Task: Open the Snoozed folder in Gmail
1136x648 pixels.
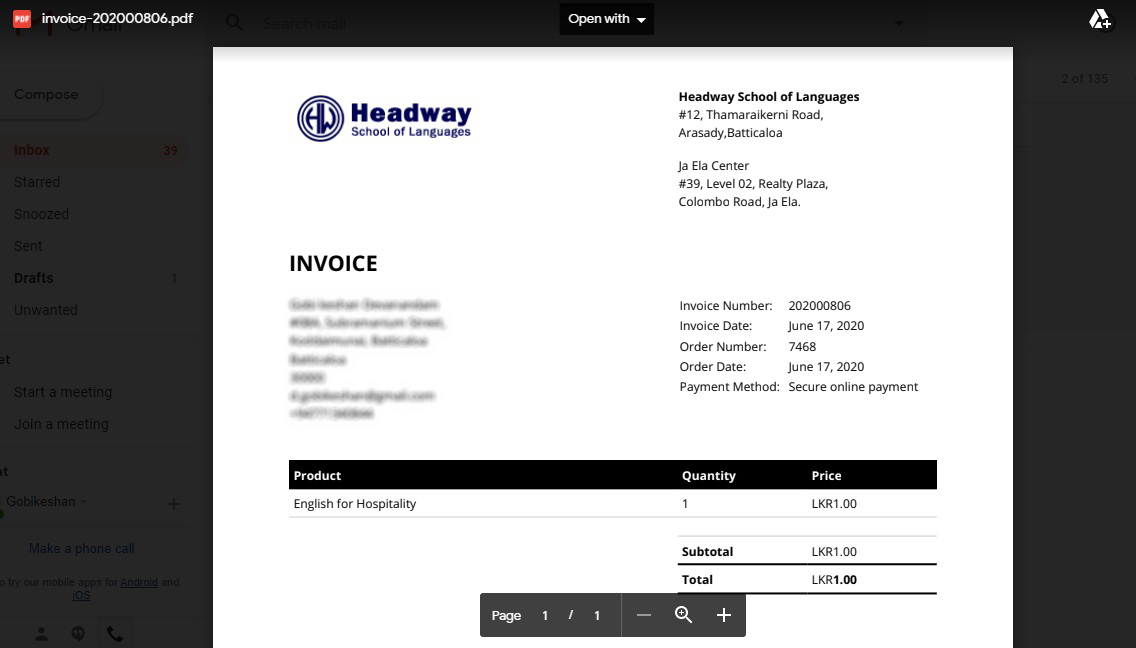Action: [41, 214]
